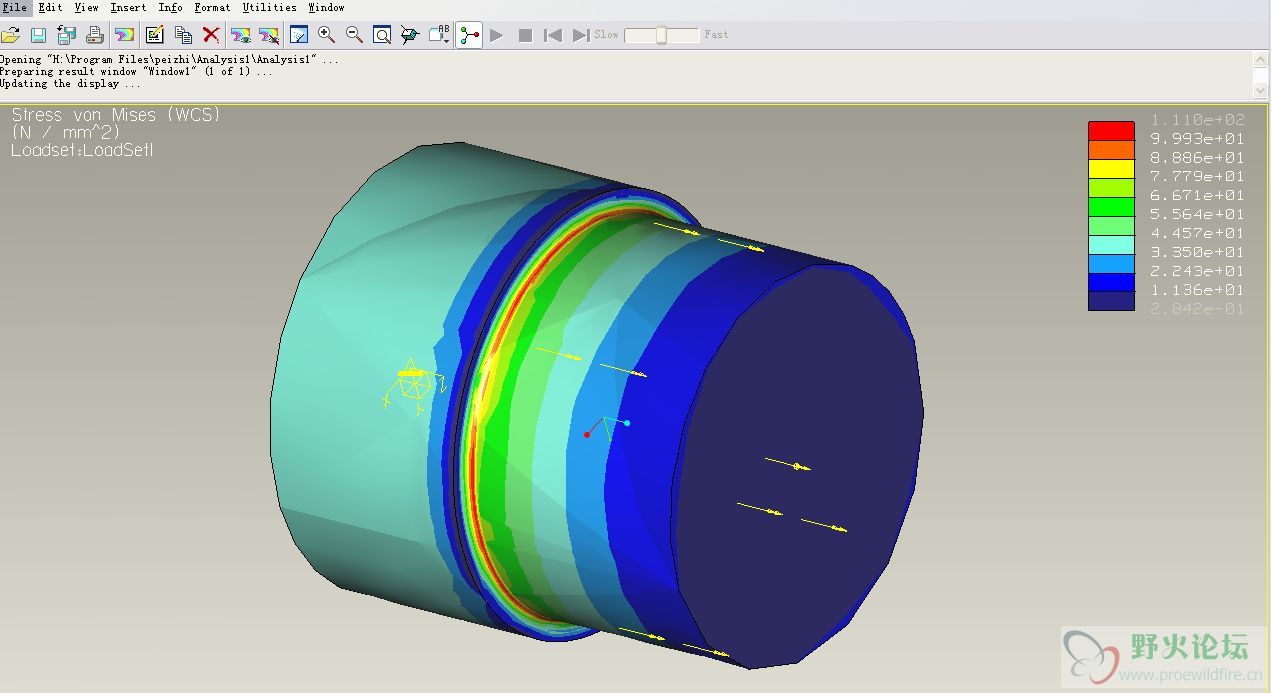Click the cyan legend color swatch
Viewport: 1272px width, 693px height.
tap(1111, 244)
